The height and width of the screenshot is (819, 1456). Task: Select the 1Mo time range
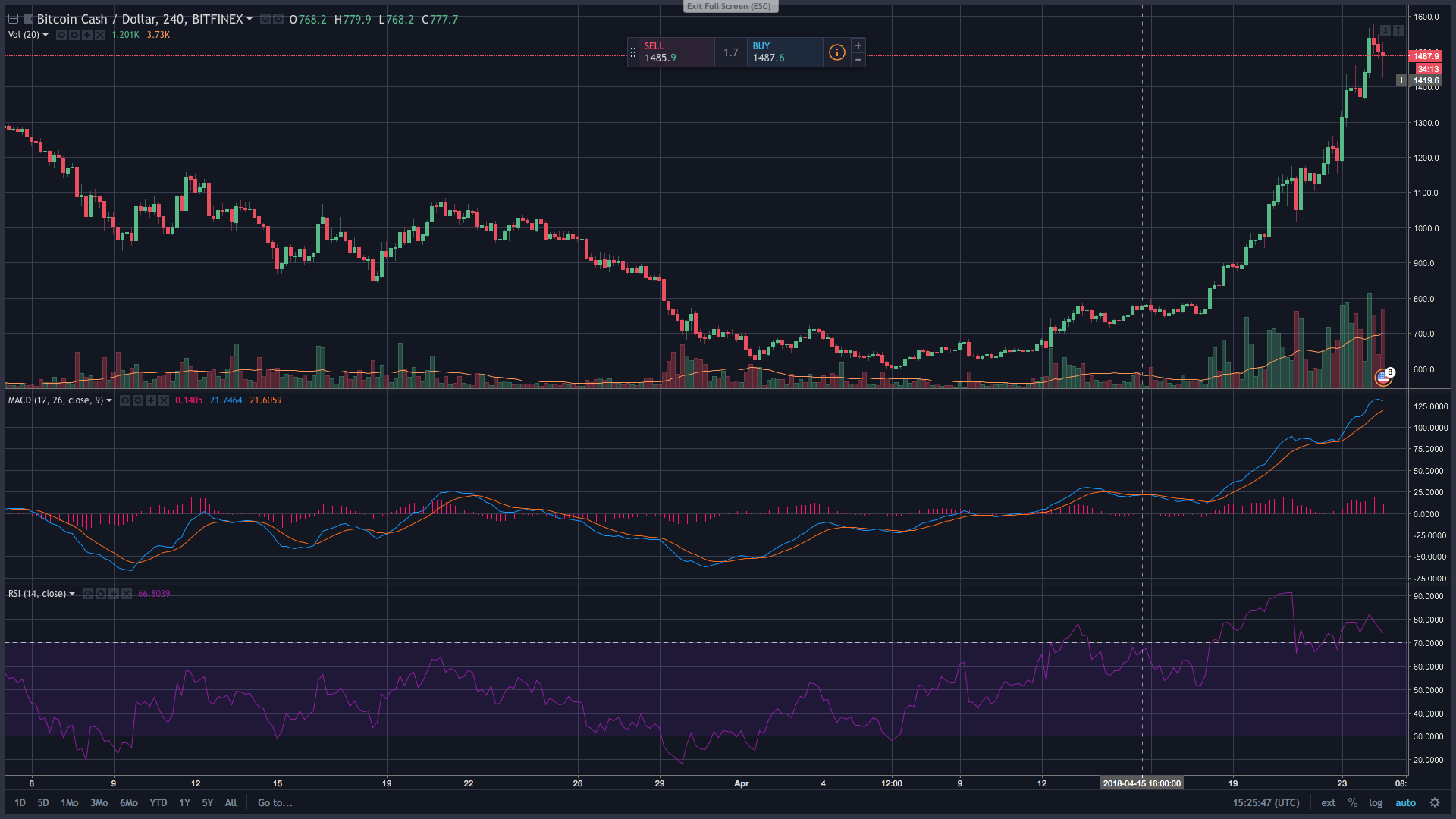point(69,802)
